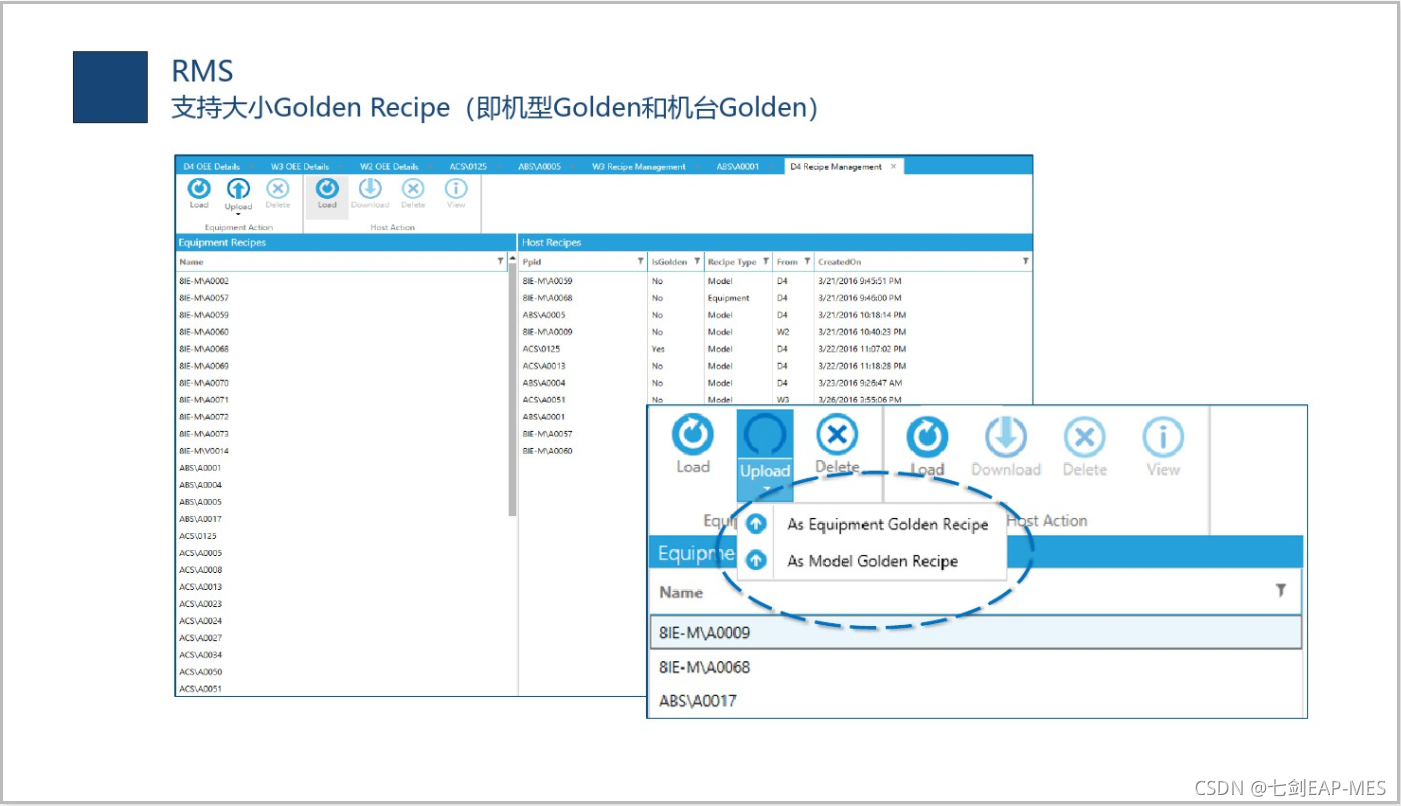The width and height of the screenshot is (1401, 806).
Task: Open the Ppid column filter icon
Action: pos(640,261)
